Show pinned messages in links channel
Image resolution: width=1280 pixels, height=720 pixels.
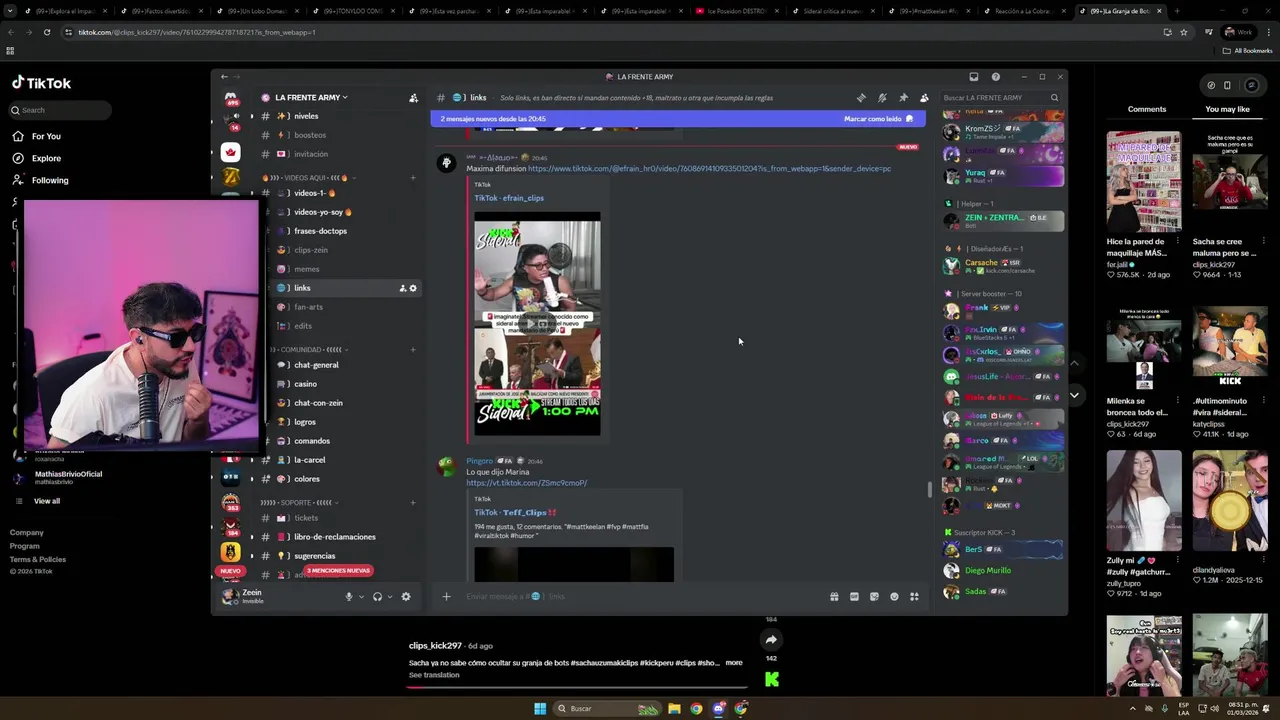coord(903,98)
